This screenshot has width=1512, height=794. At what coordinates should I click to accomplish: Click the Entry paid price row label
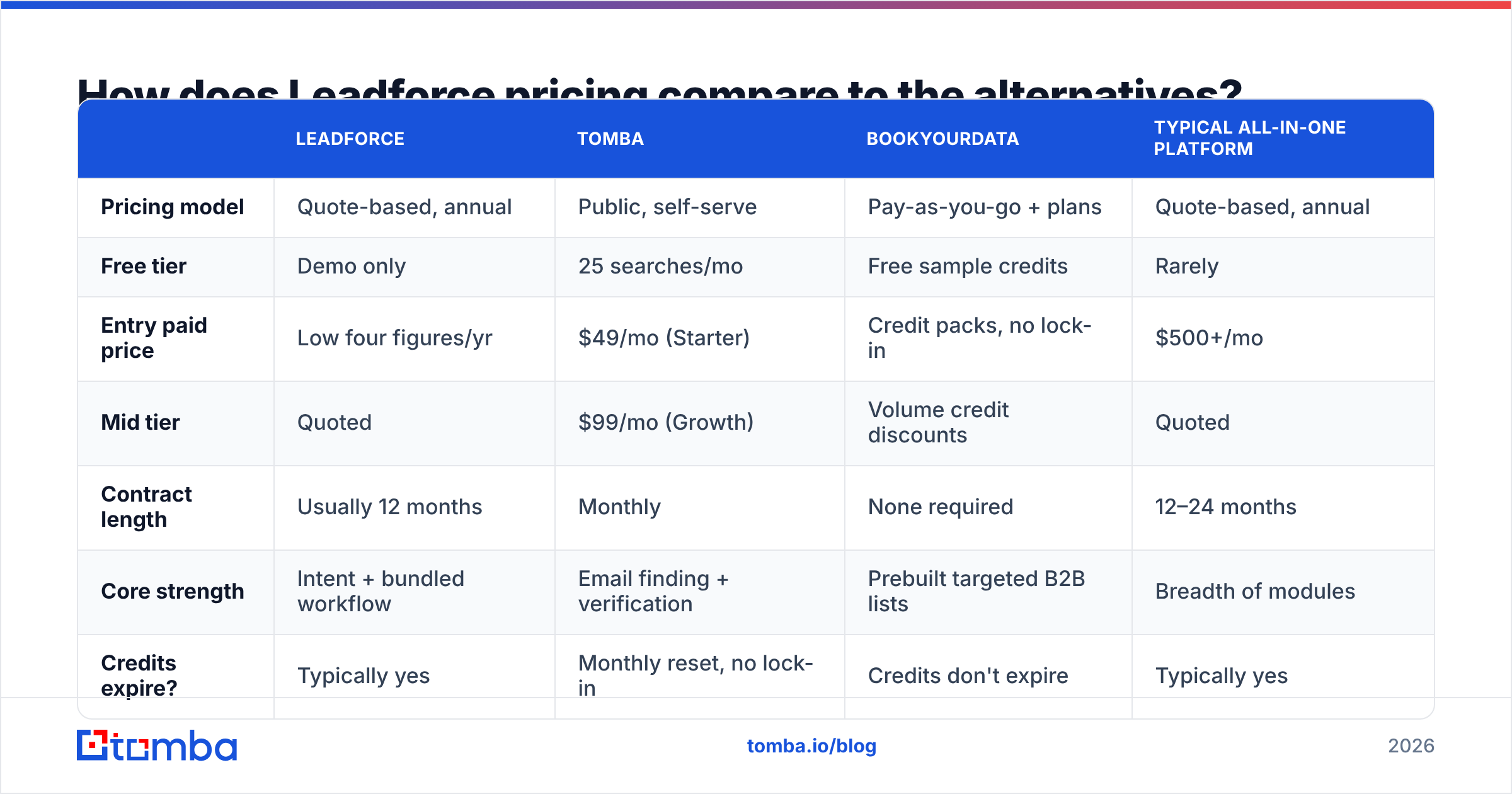click(x=154, y=338)
